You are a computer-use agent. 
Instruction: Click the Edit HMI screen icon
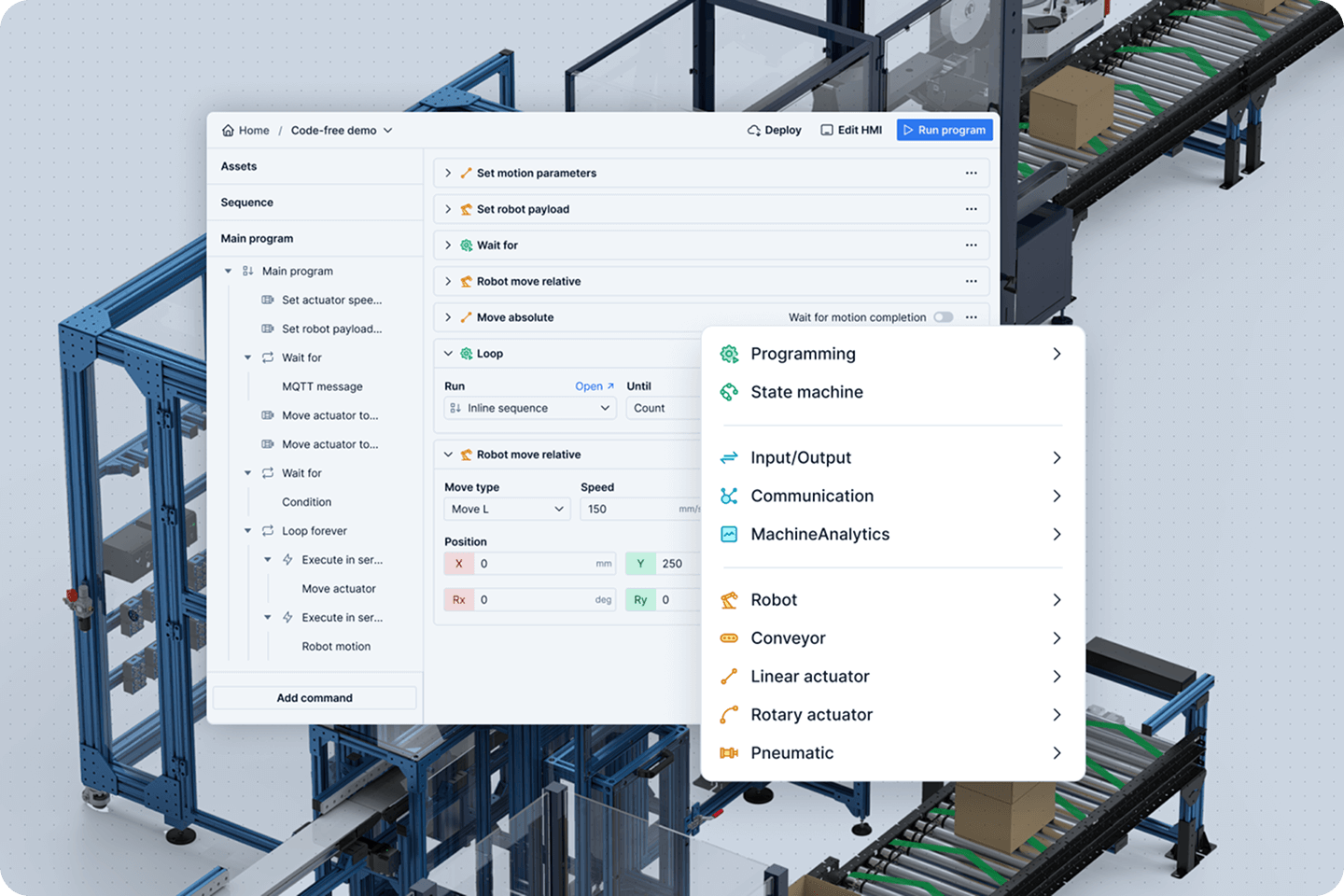[826, 131]
